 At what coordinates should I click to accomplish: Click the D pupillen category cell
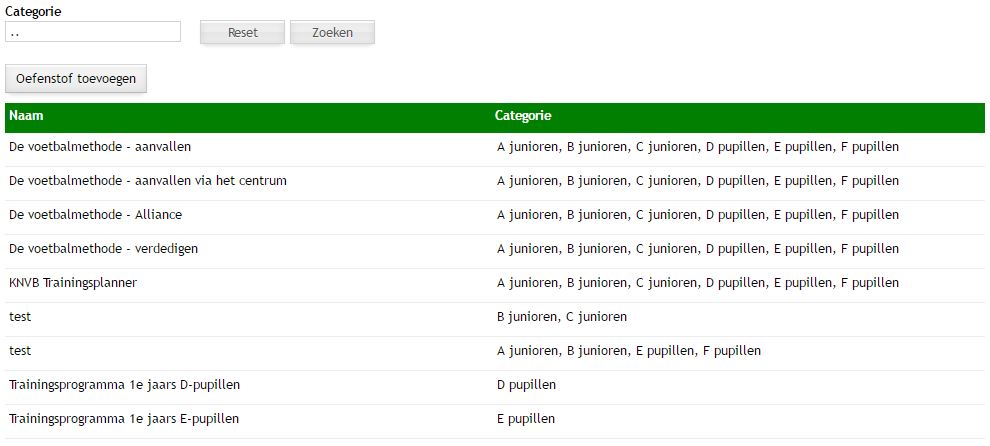click(526, 385)
